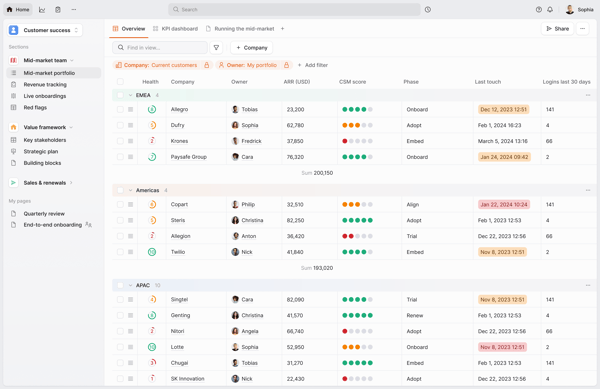Image resolution: width=600 pixels, height=389 pixels.
Task: Open the filter funnel icon
Action: coord(216,47)
